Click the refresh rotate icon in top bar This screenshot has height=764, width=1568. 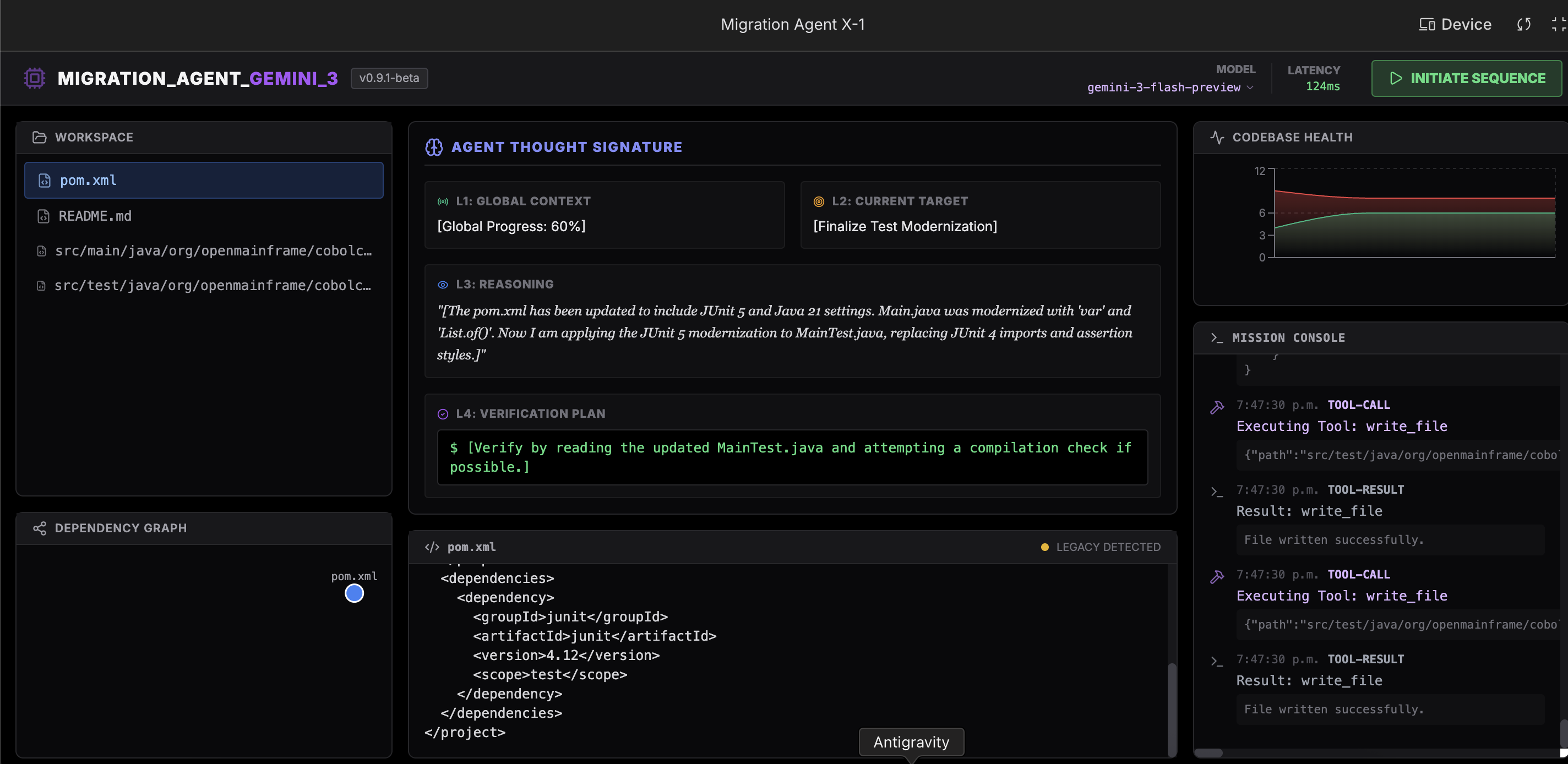1523,24
